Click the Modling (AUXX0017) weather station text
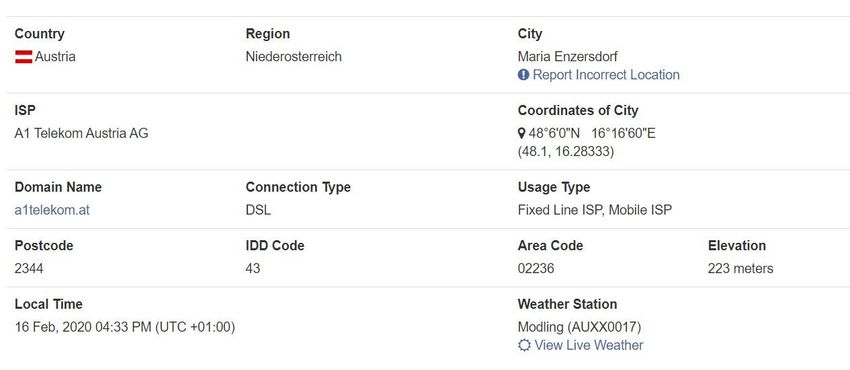The image size is (850, 370). point(579,328)
